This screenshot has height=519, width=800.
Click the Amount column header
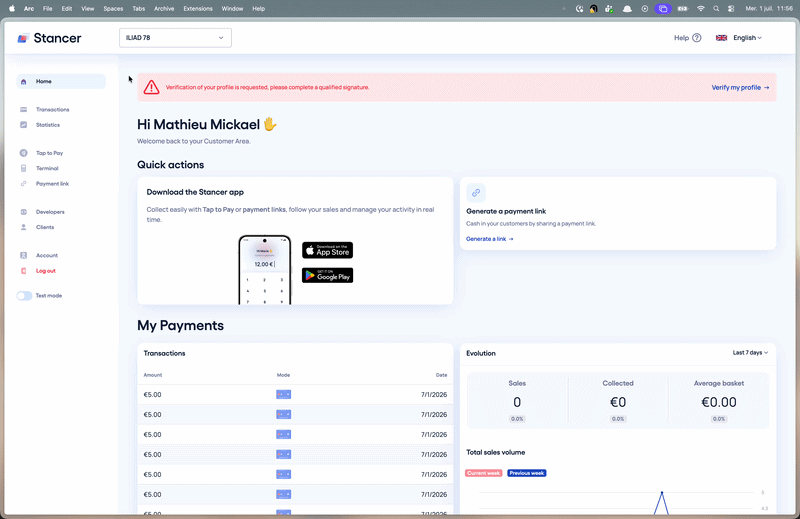tap(153, 375)
